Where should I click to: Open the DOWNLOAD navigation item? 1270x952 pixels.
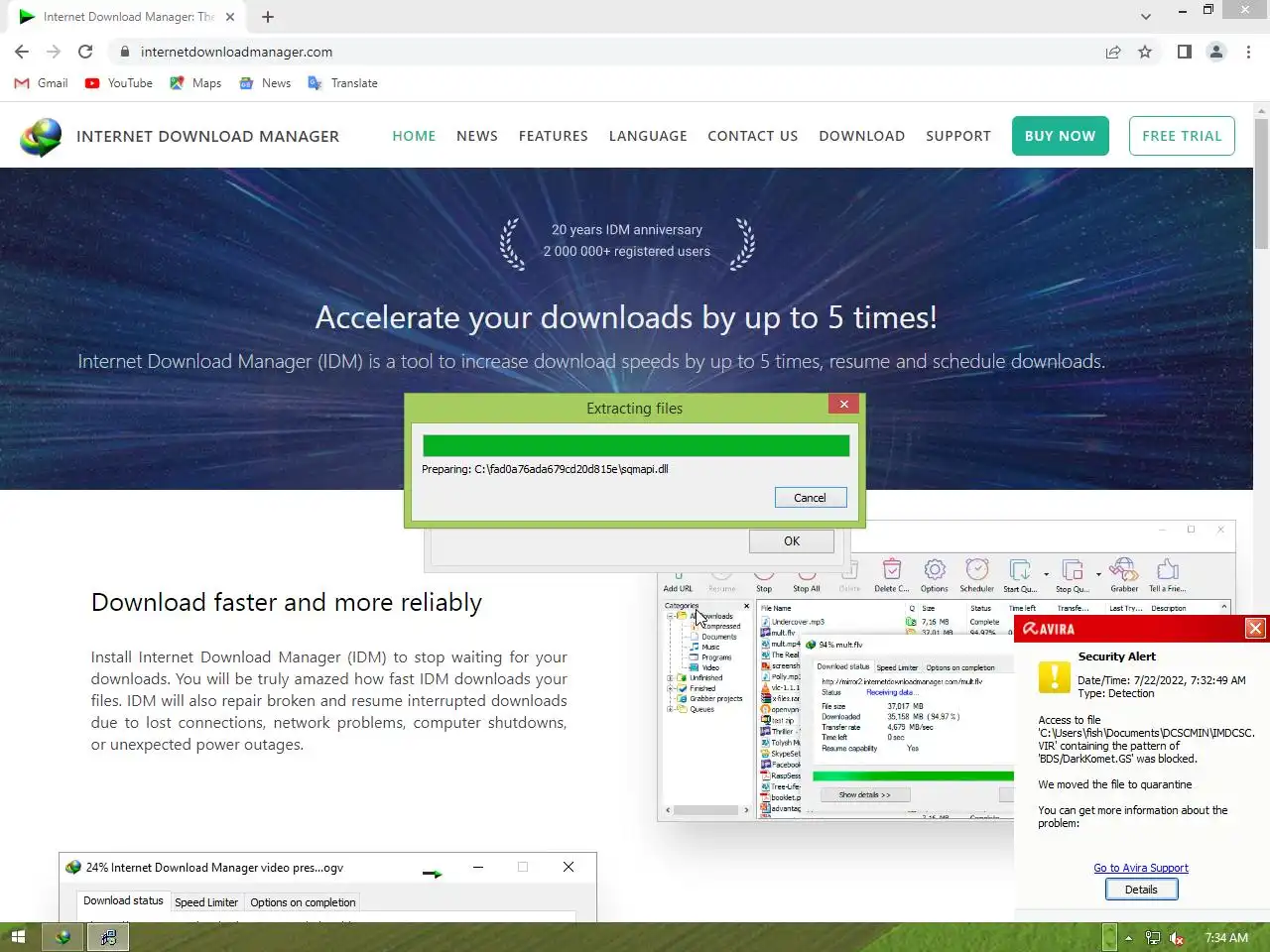click(x=862, y=136)
